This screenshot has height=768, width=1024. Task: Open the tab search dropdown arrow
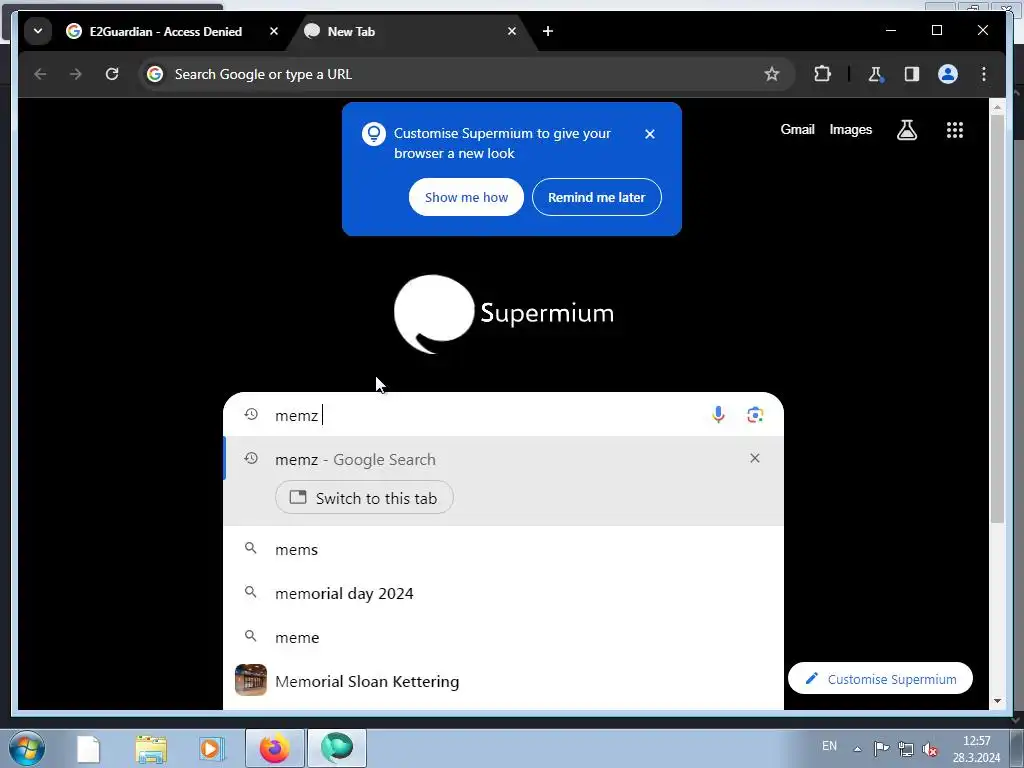point(38,31)
